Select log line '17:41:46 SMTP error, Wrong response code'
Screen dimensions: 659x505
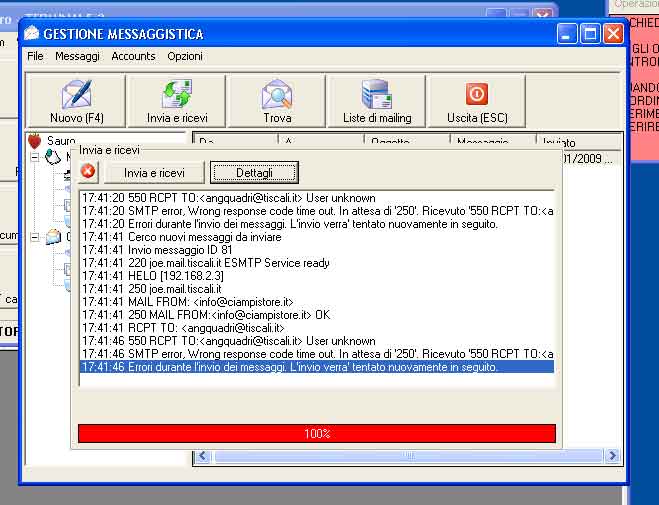click(x=317, y=354)
